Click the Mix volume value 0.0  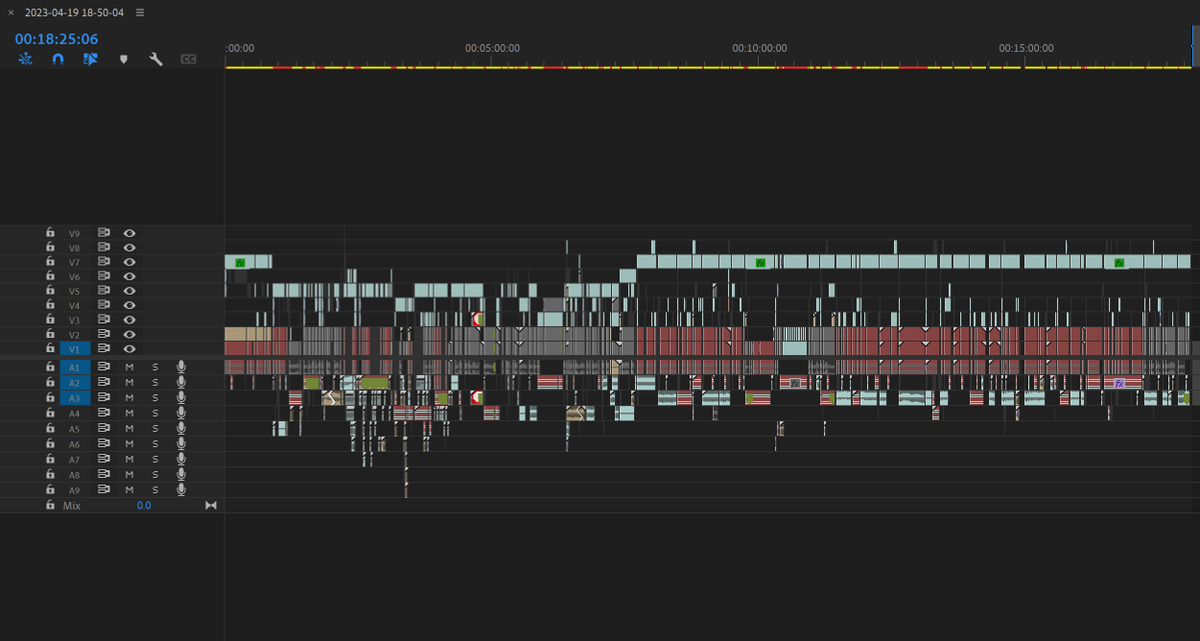pyautogui.click(x=144, y=506)
